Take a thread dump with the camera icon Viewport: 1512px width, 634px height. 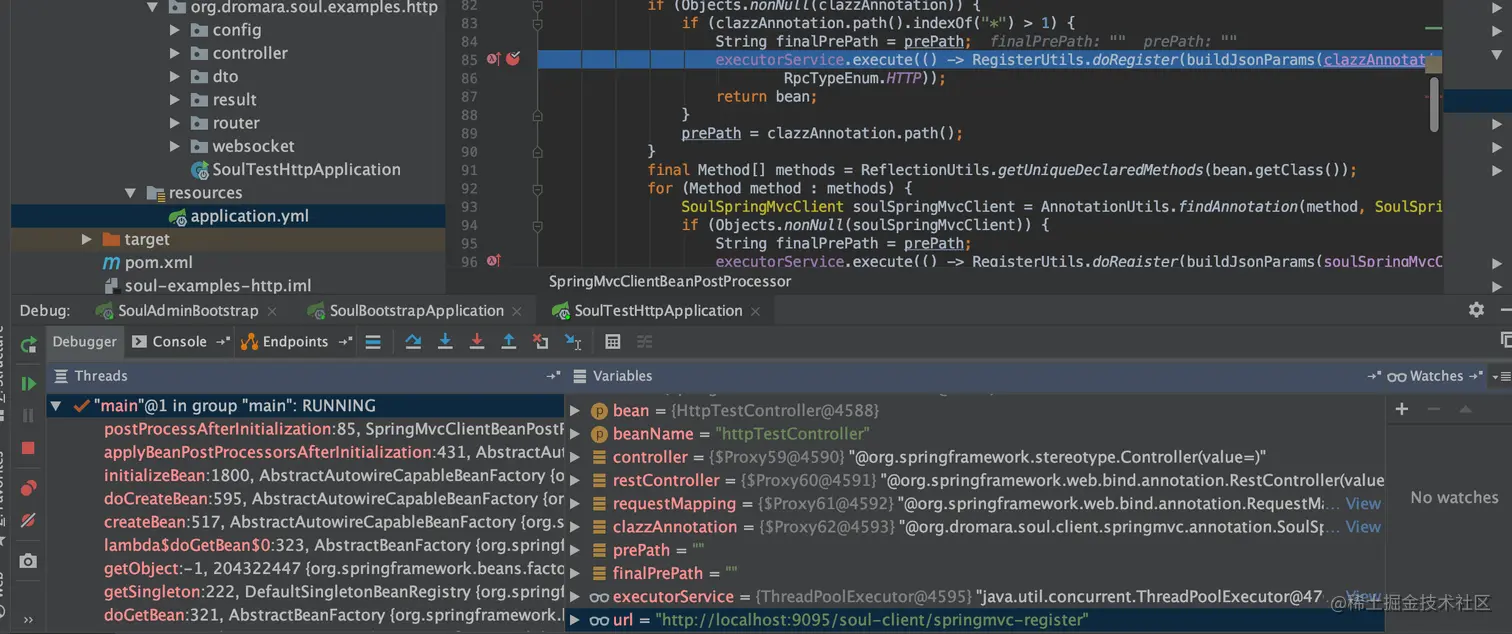pos(28,561)
